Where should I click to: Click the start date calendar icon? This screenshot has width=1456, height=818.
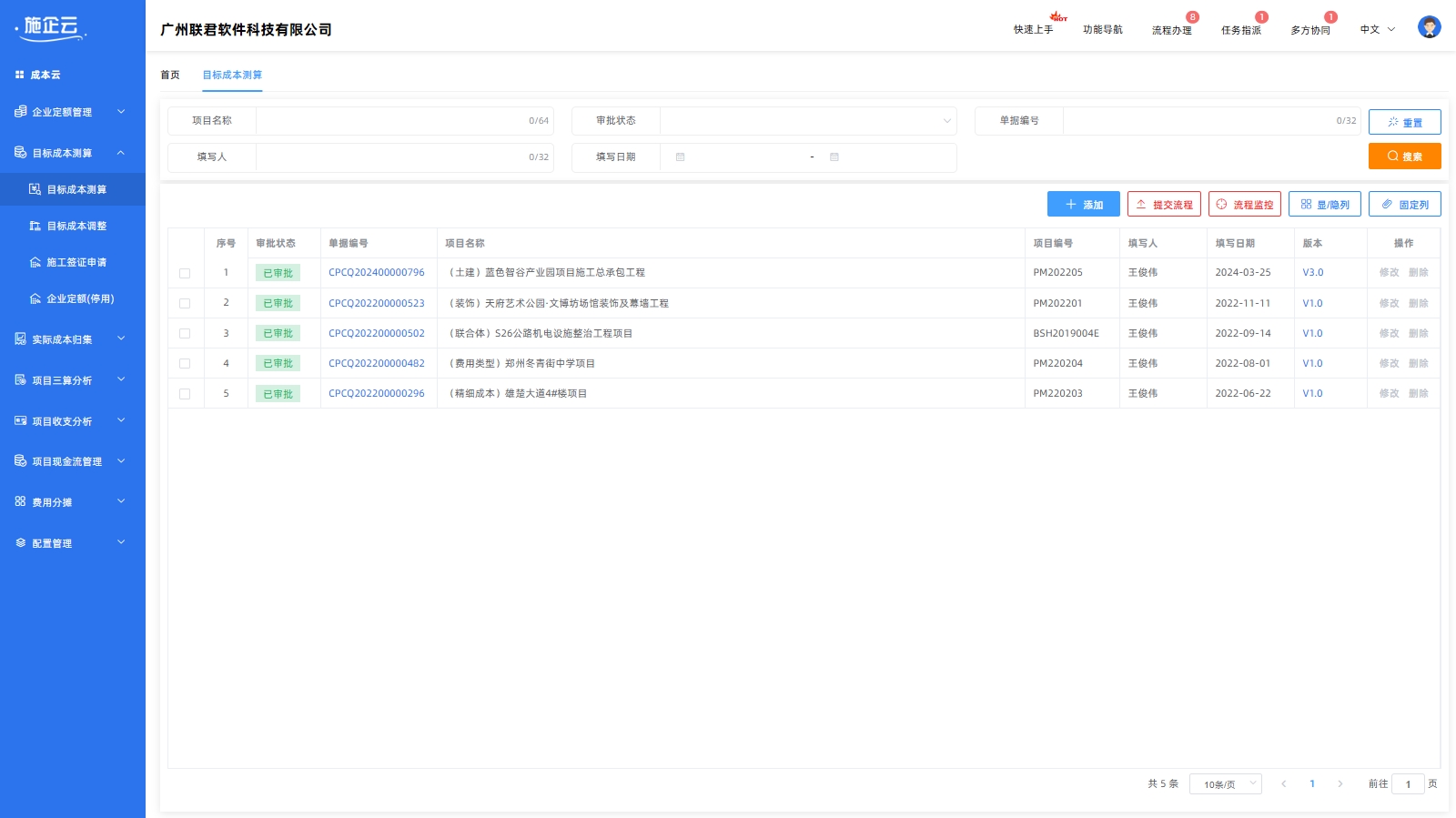680,157
